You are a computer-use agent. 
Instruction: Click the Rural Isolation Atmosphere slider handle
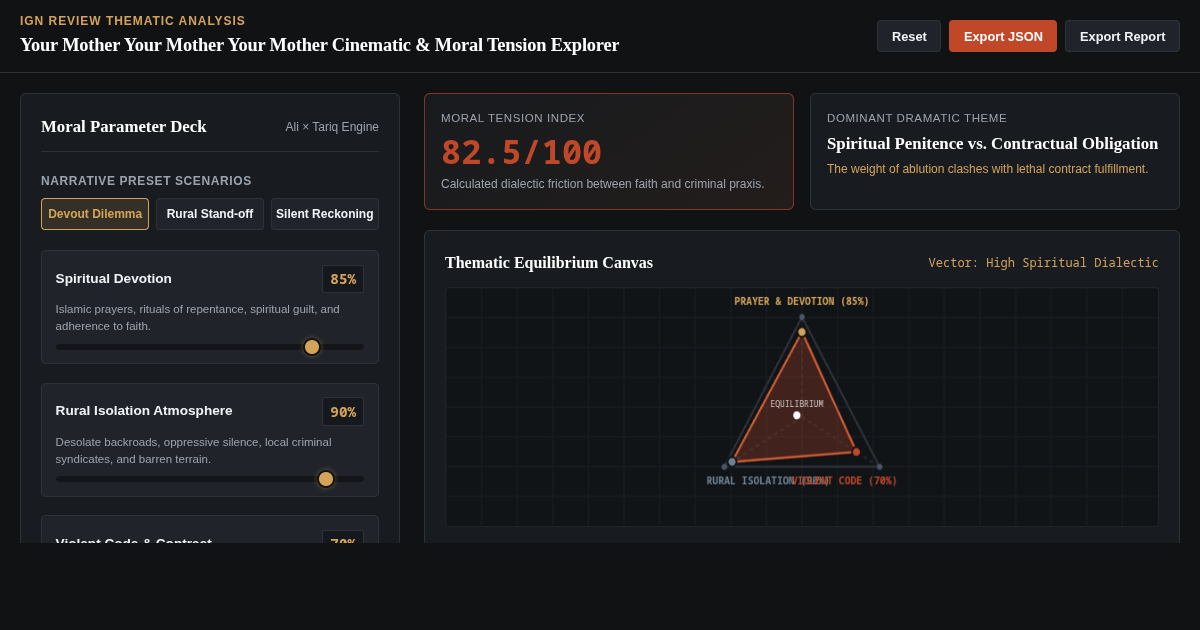(326, 479)
